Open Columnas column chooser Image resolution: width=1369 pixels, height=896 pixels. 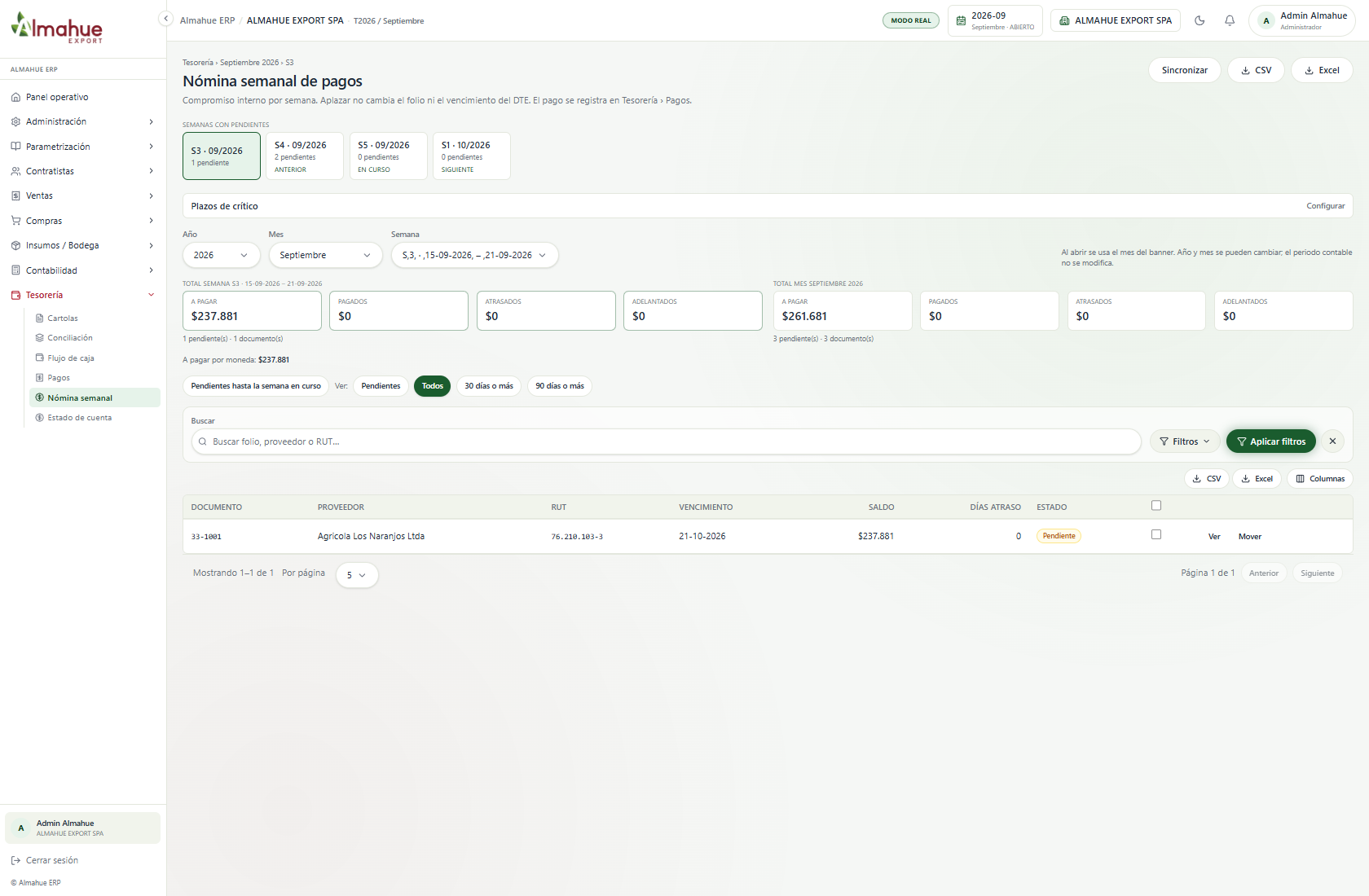click(1320, 479)
